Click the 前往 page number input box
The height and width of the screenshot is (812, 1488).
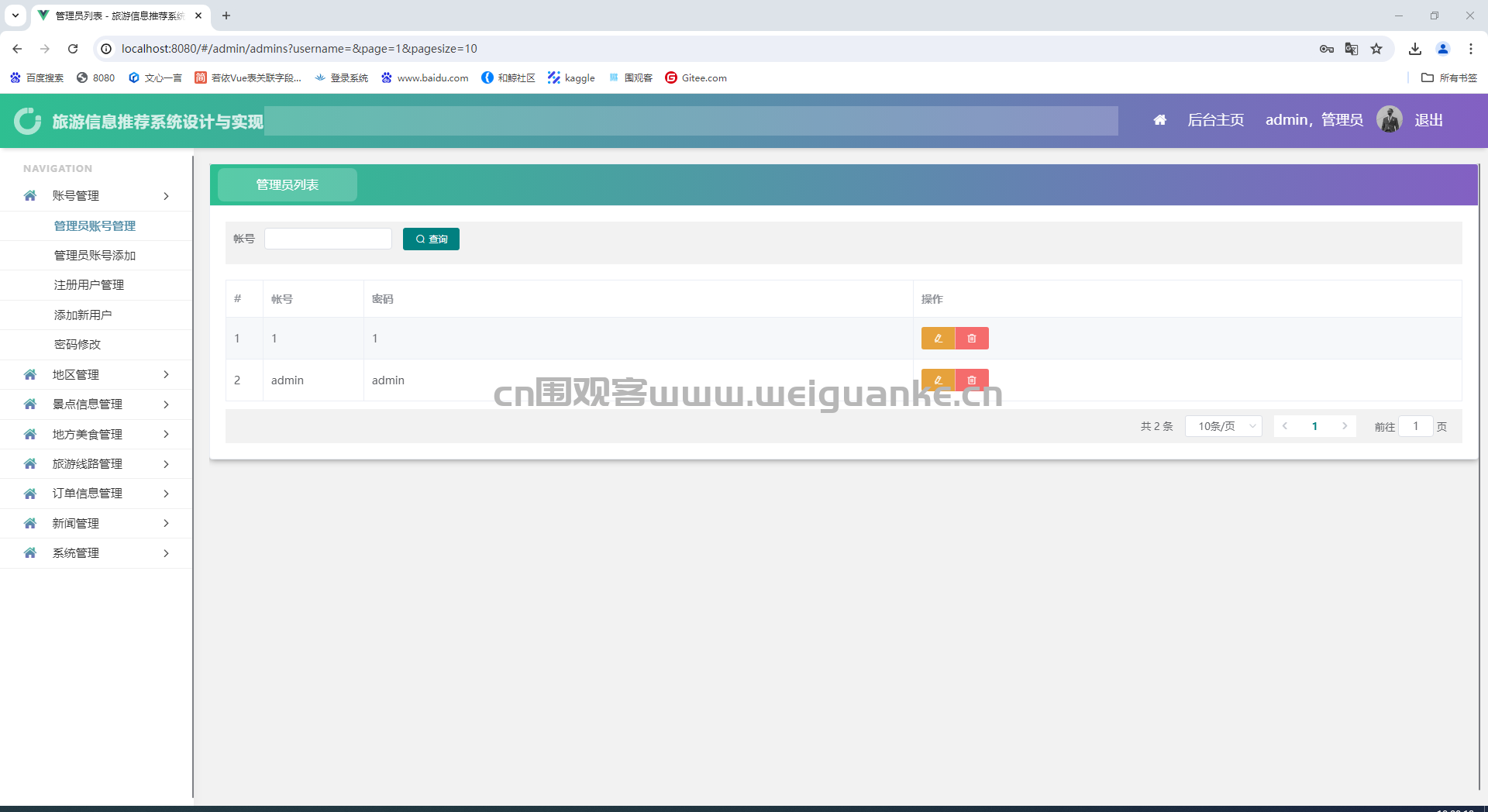point(1415,426)
